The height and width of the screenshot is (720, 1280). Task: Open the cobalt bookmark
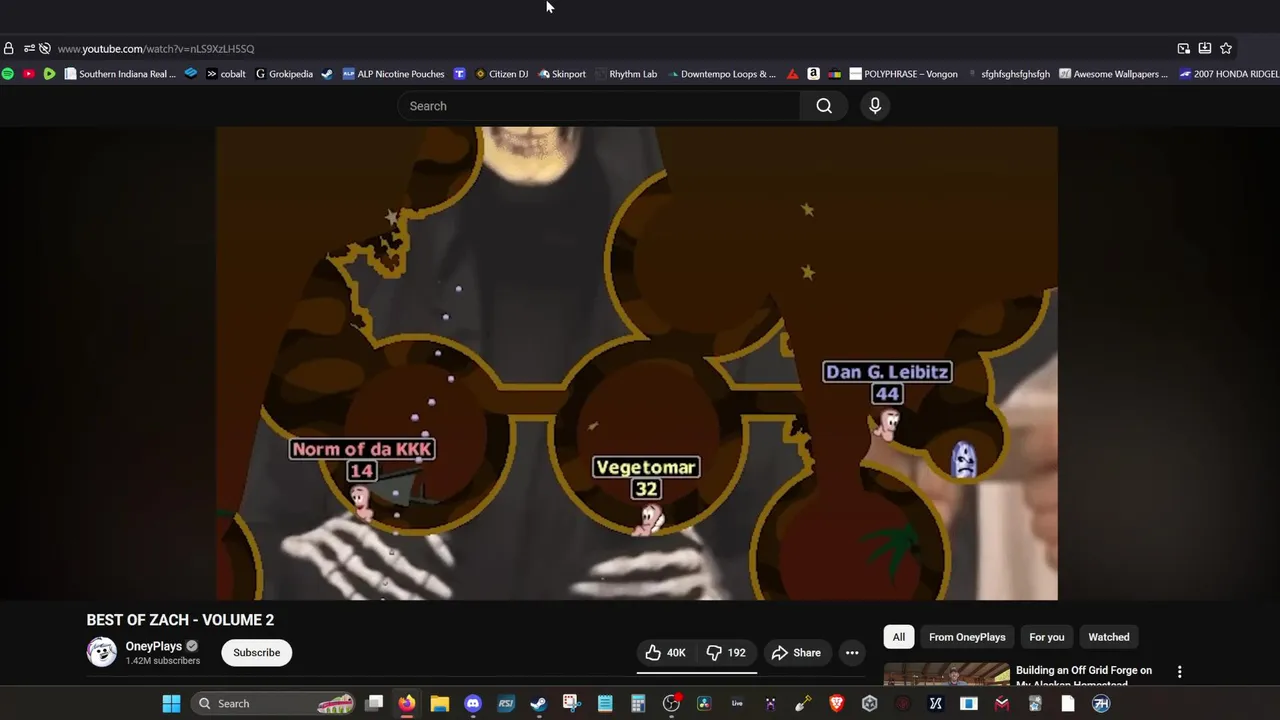coord(226,74)
